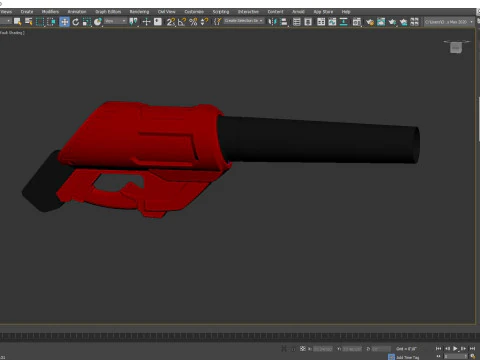
Task: Open the Create menu
Action: pyautogui.click(x=27, y=12)
